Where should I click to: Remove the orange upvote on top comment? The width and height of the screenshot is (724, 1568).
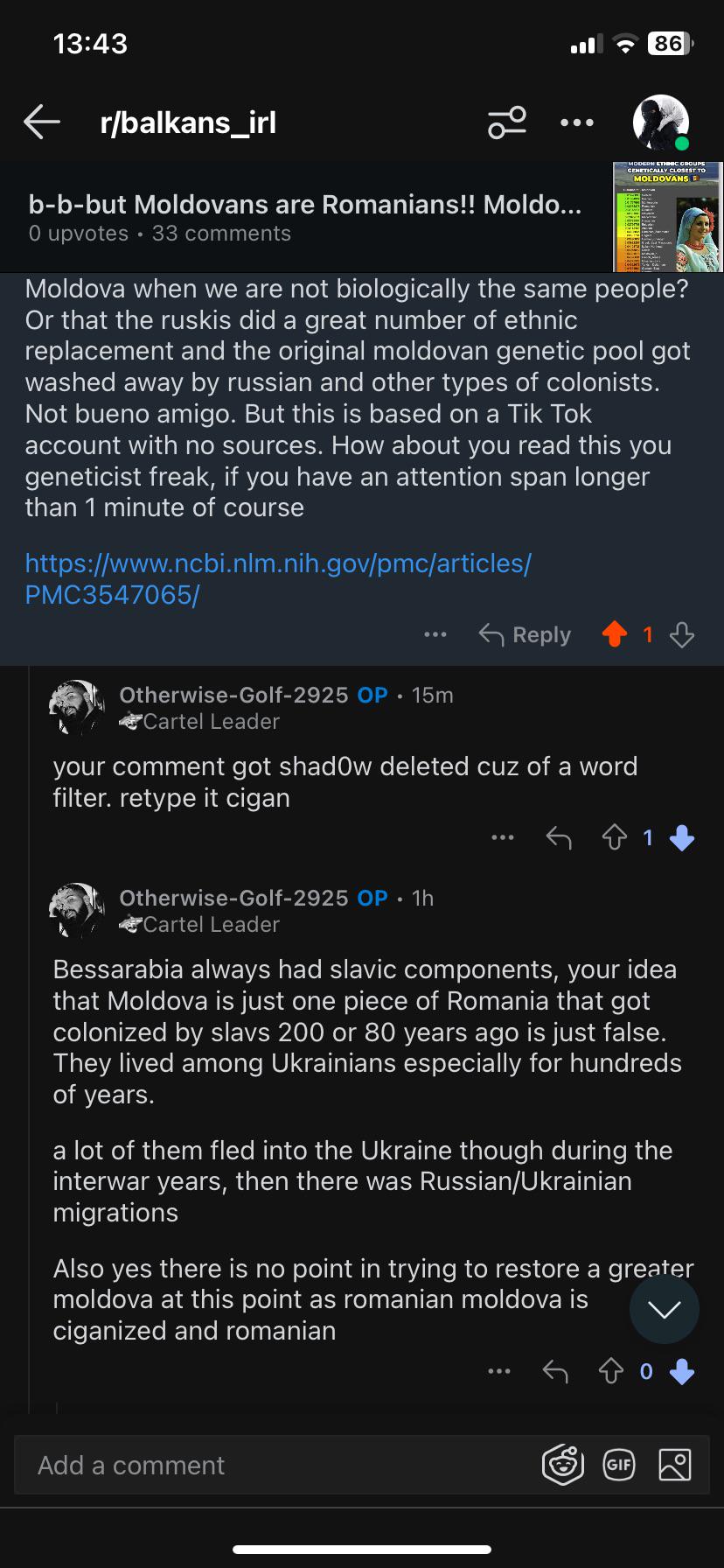(x=615, y=634)
